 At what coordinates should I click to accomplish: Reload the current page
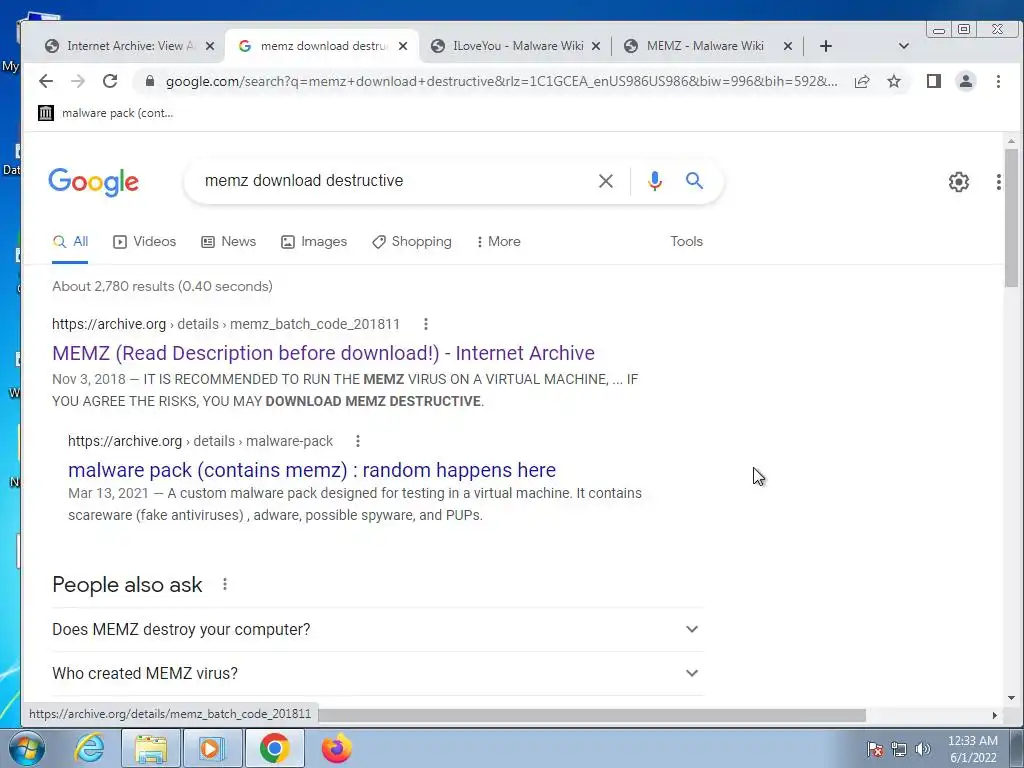[110, 81]
